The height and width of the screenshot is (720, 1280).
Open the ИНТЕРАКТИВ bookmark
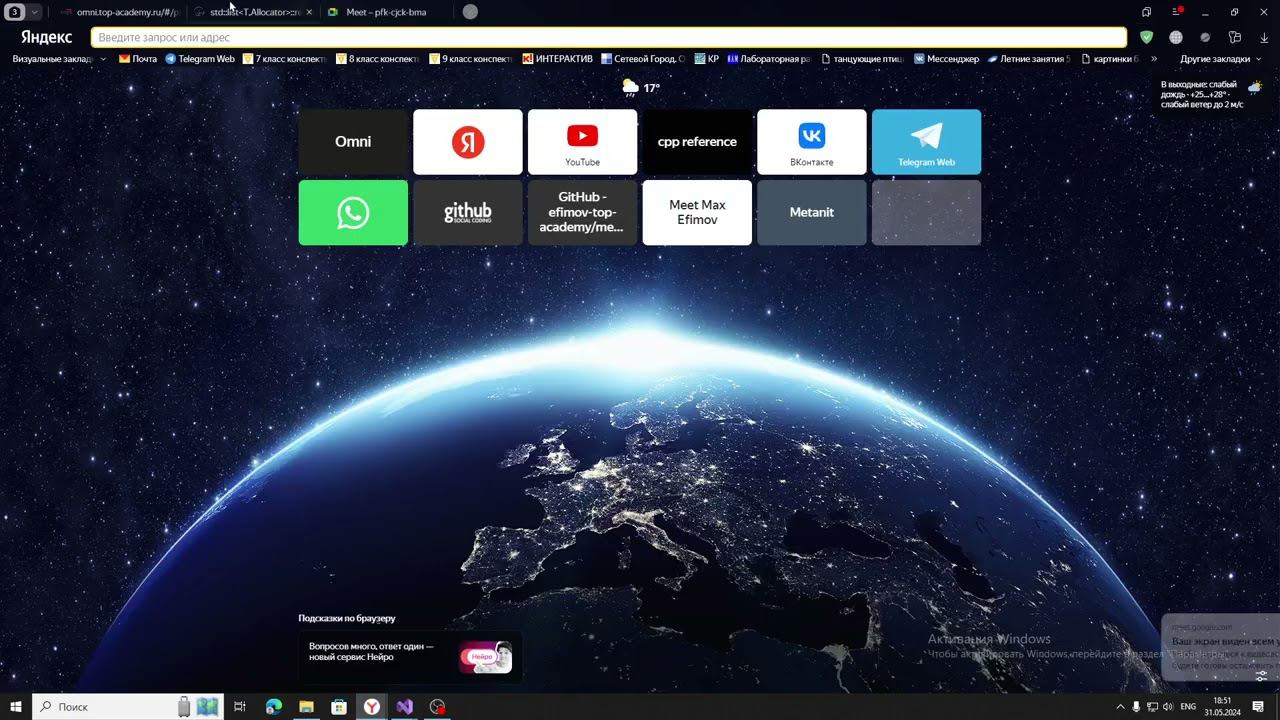click(x=558, y=59)
